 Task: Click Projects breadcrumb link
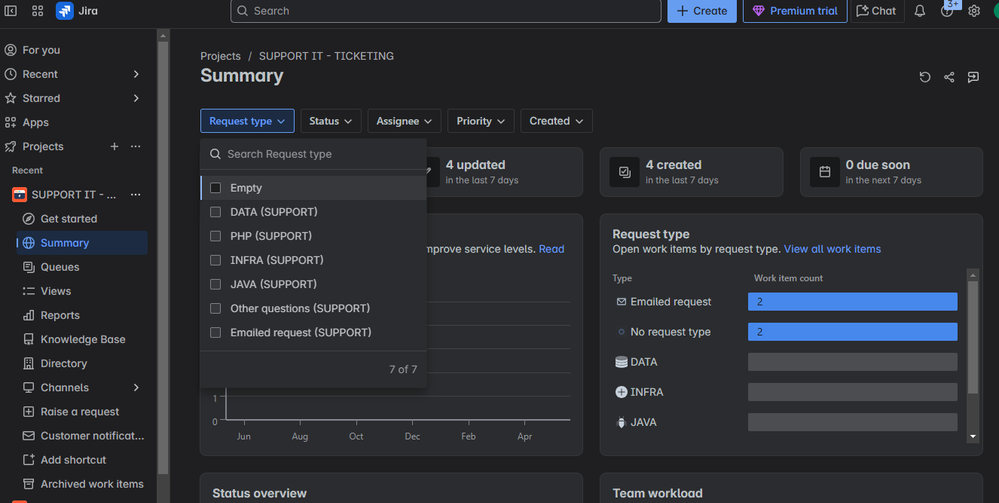click(x=220, y=56)
